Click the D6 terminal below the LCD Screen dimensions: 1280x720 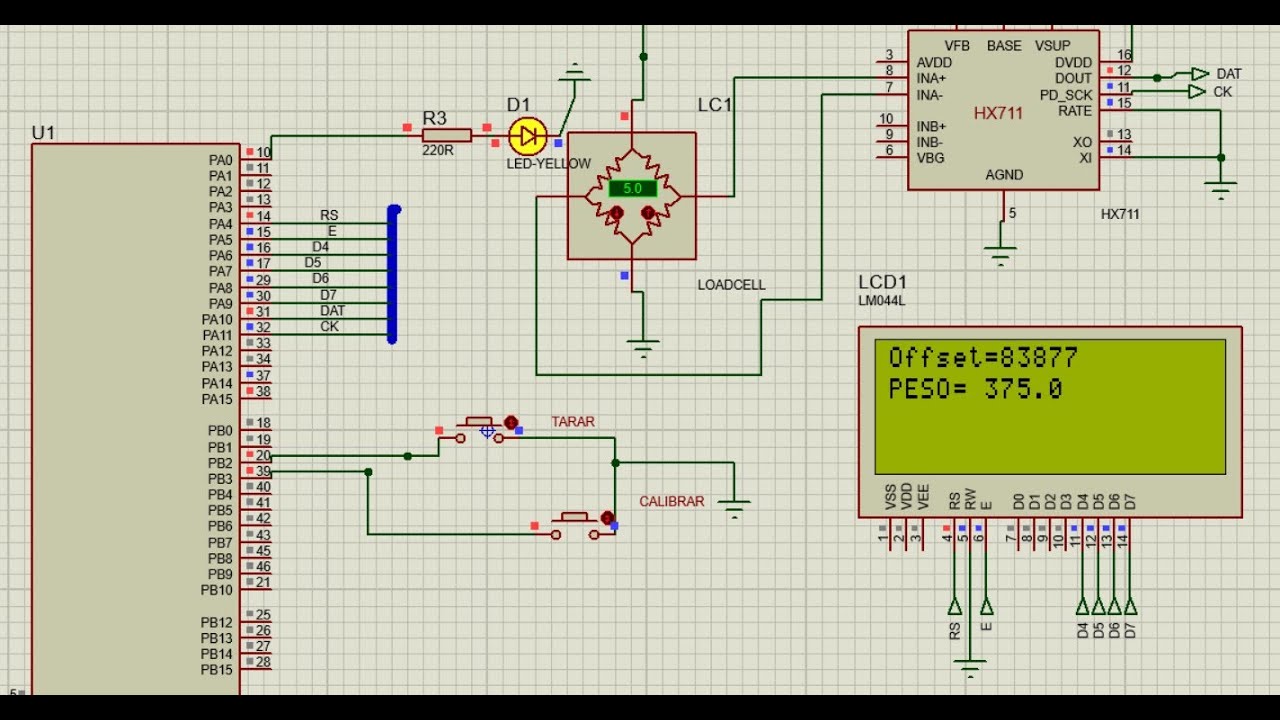coord(1114,606)
